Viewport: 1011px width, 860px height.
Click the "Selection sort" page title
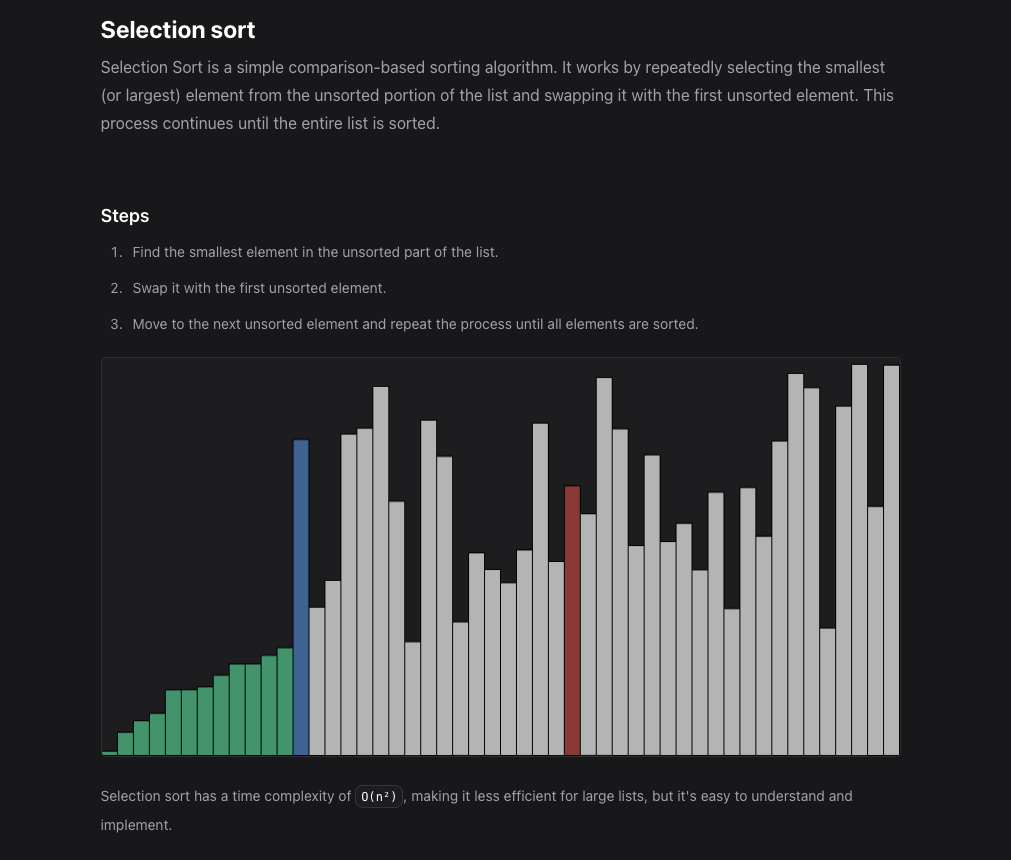(x=178, y=30)
